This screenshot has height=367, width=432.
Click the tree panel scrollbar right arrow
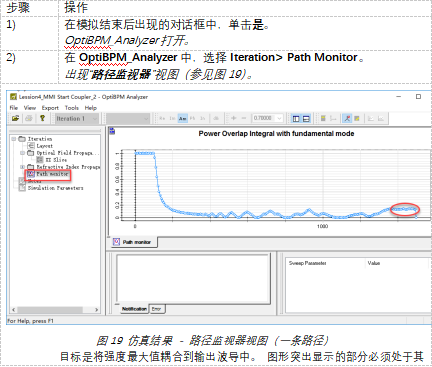click(x=96, y=310)
